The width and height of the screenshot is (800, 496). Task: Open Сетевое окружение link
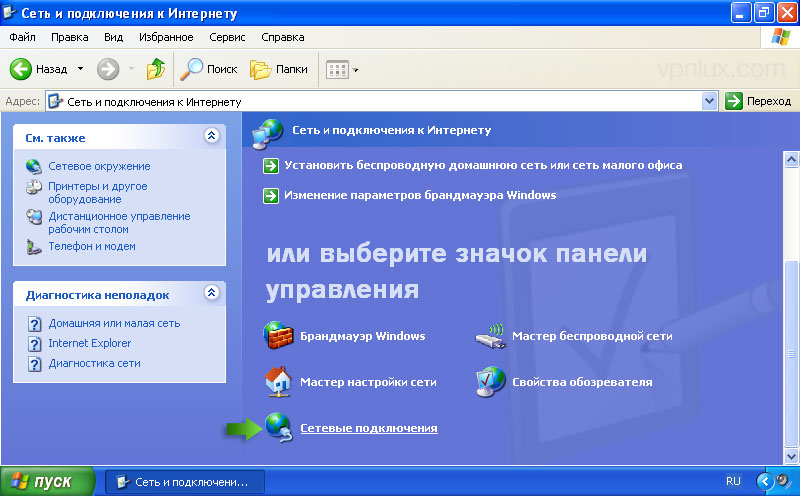point(99,166)
